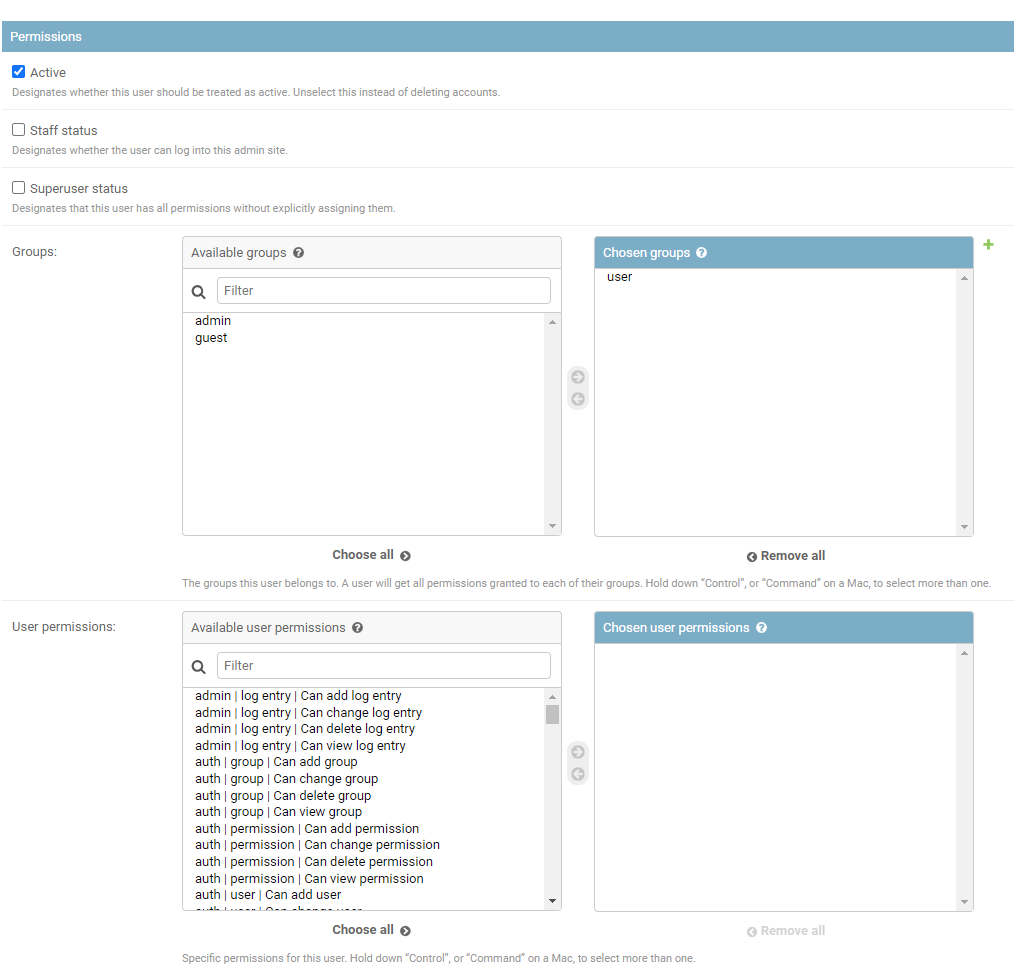
Task: Click the groups filter search magnifier icon
Action: click(x=199, y=292)
